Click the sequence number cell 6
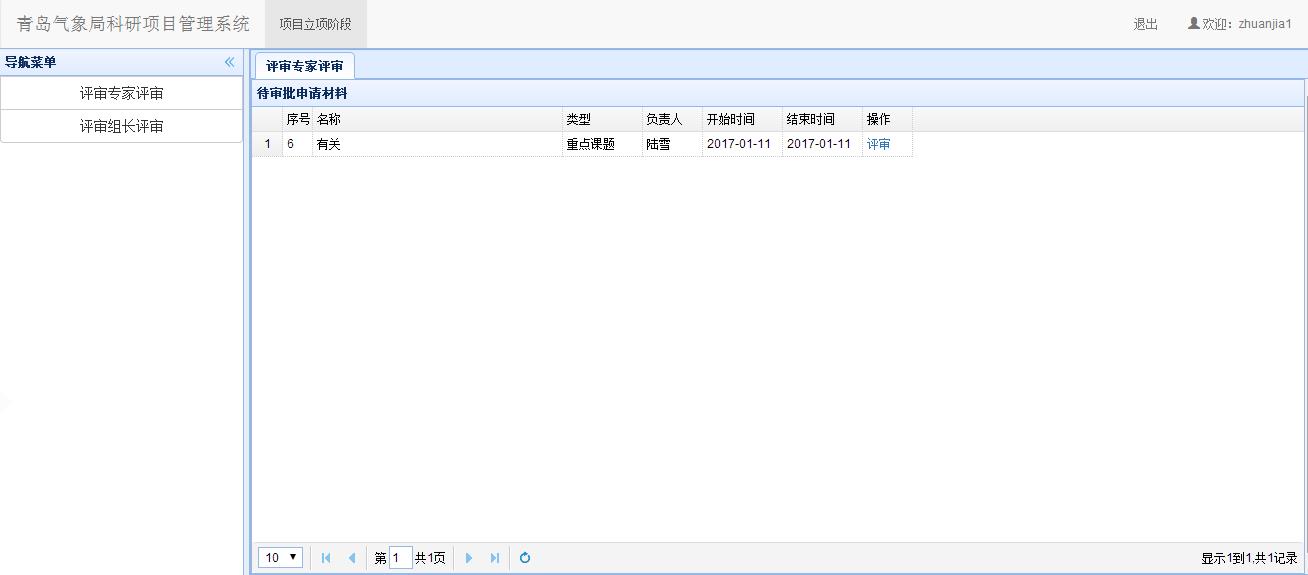This screenshot has height=575, width=1308. 298,144
